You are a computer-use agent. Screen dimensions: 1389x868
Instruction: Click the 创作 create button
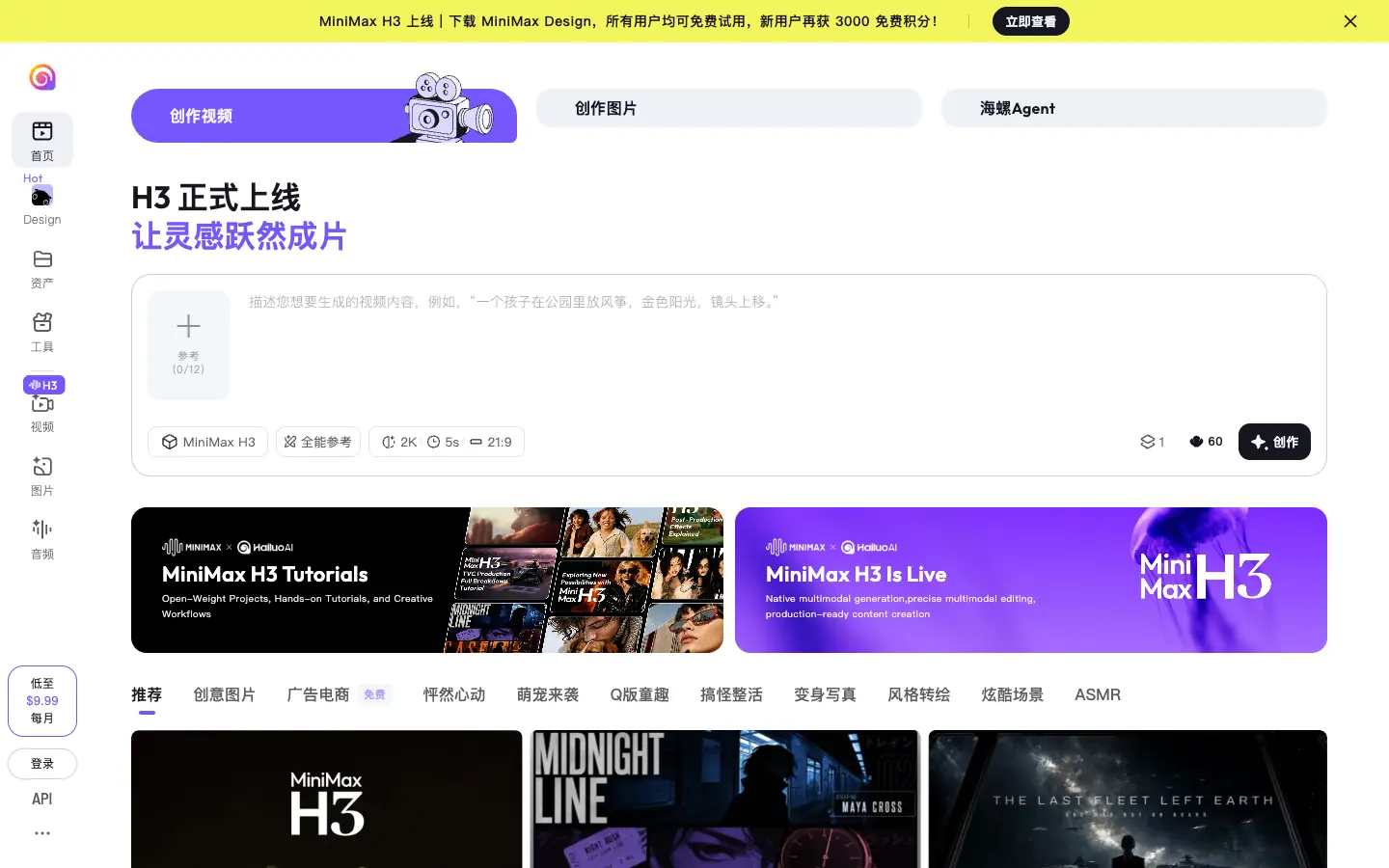coord(1274,442)
